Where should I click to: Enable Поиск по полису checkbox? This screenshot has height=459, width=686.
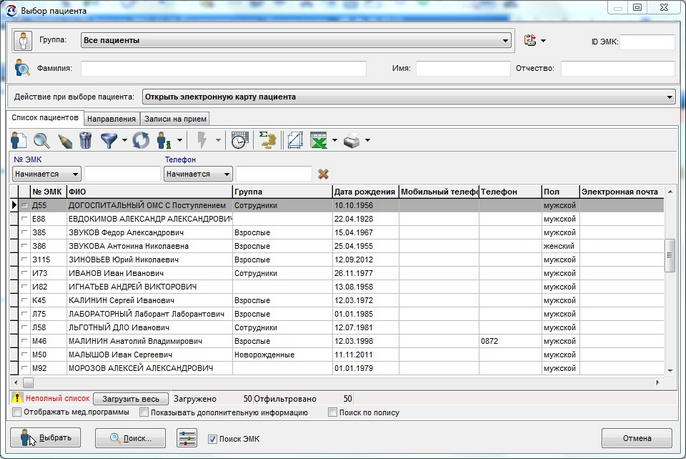pos(332,412)
